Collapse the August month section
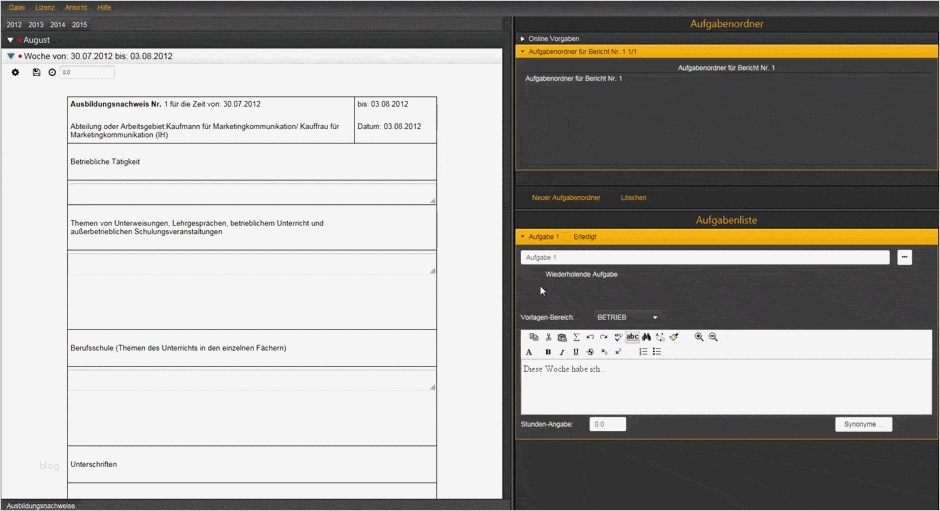This screenshot has width=940, height=511. (x=10, y=40)
